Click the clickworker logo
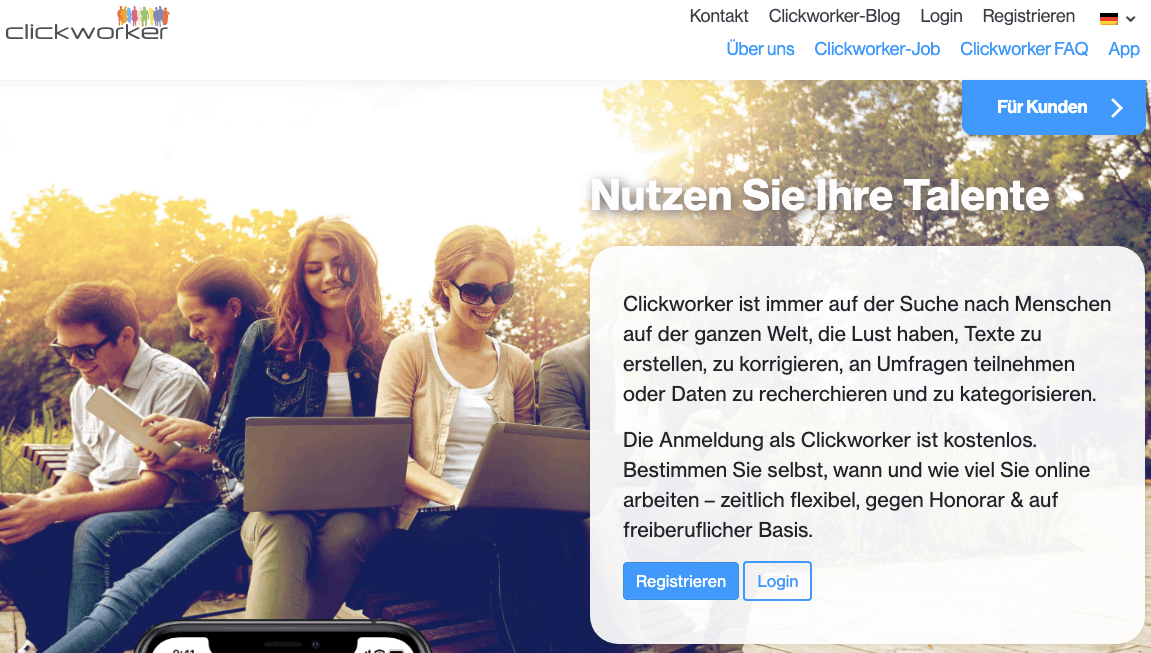Viewport: 1151px width, 653px height. (x=87, y=23)
